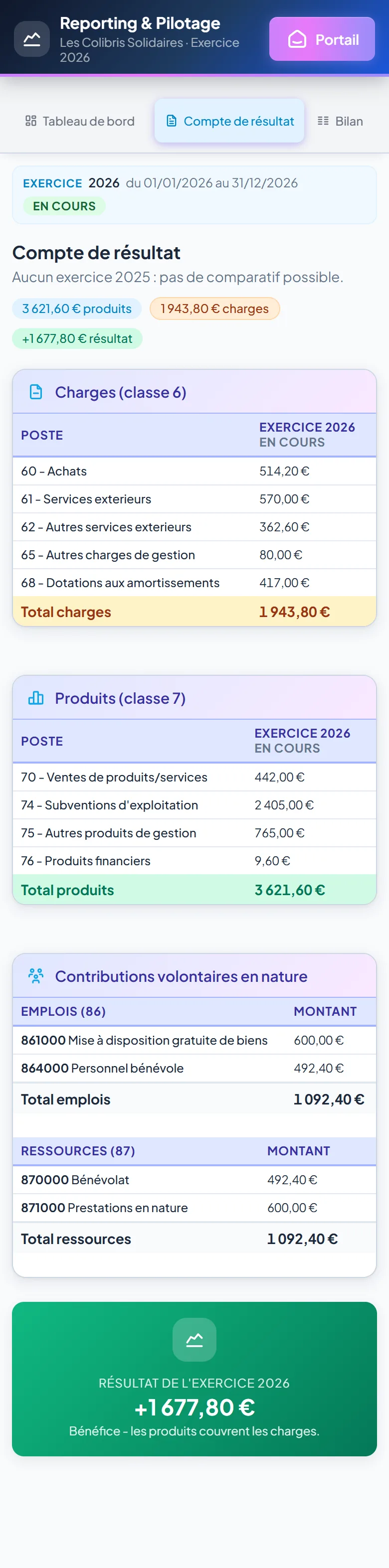Click the Total charges 1 943,80 € value
Image resolution: width=389 pixels, height=1568 pixels.
tap(295, 612)
